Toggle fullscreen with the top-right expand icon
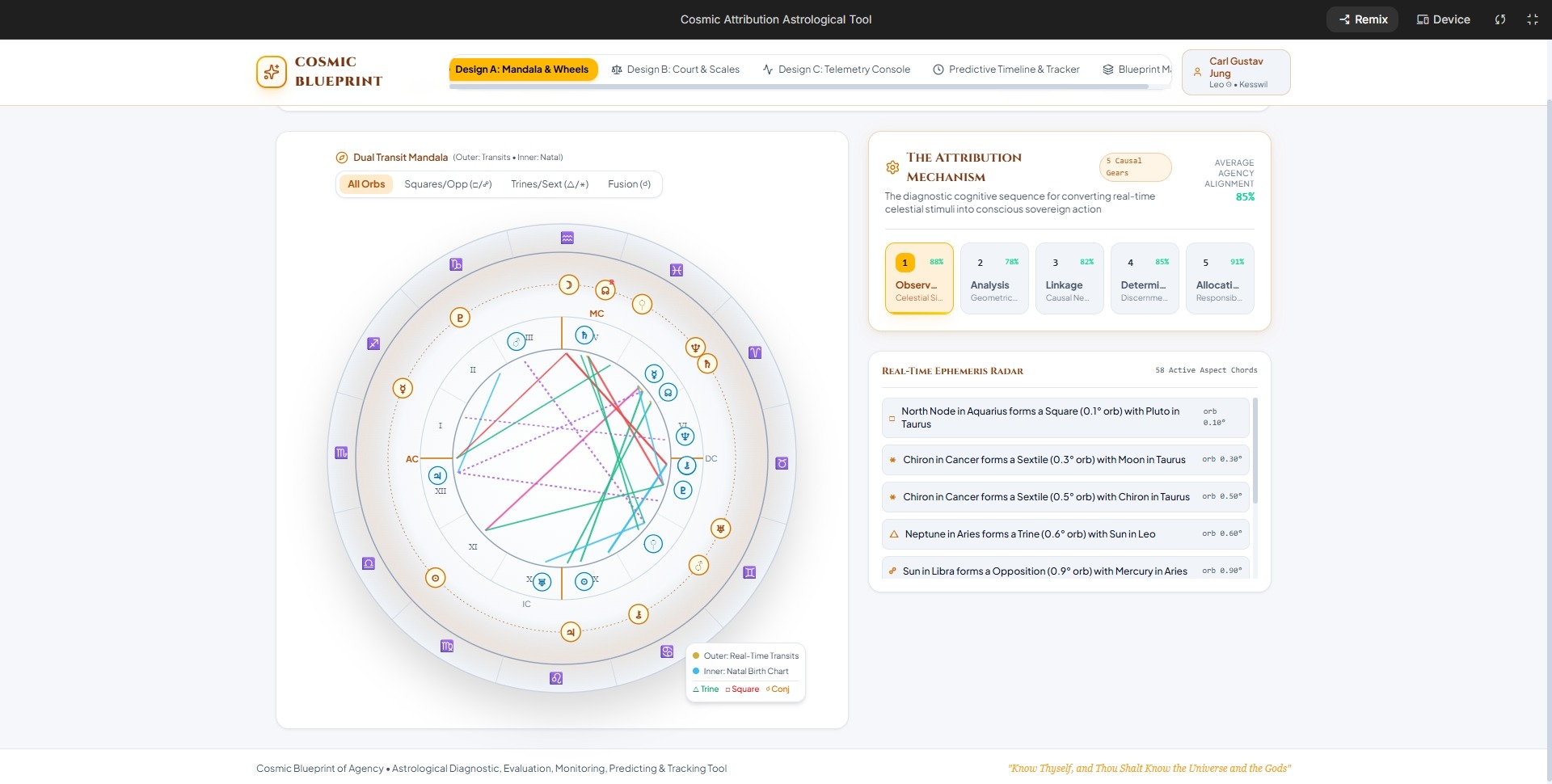 click(x=1533, y=19)
